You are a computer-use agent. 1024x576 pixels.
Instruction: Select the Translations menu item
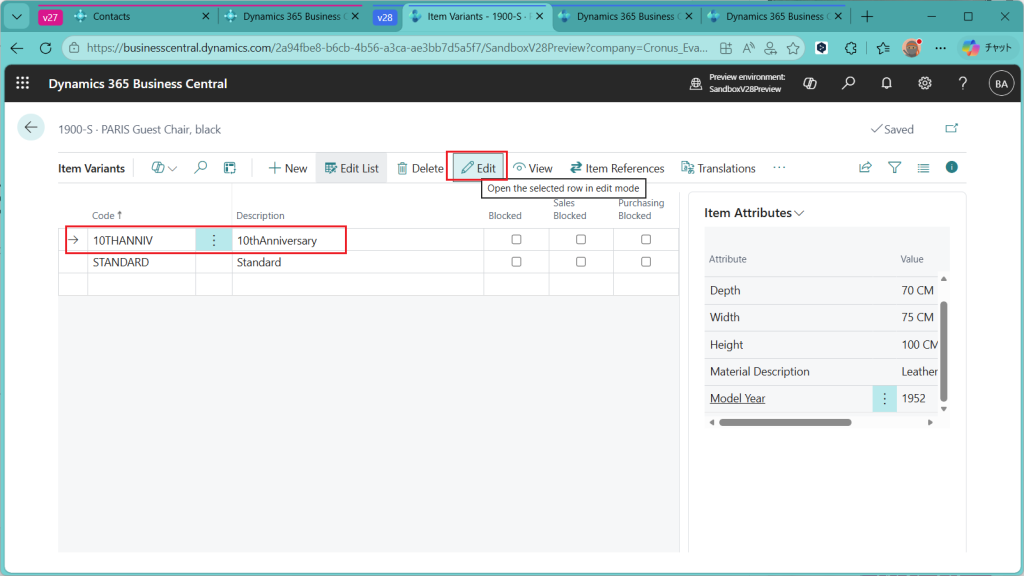click(718, 168)
